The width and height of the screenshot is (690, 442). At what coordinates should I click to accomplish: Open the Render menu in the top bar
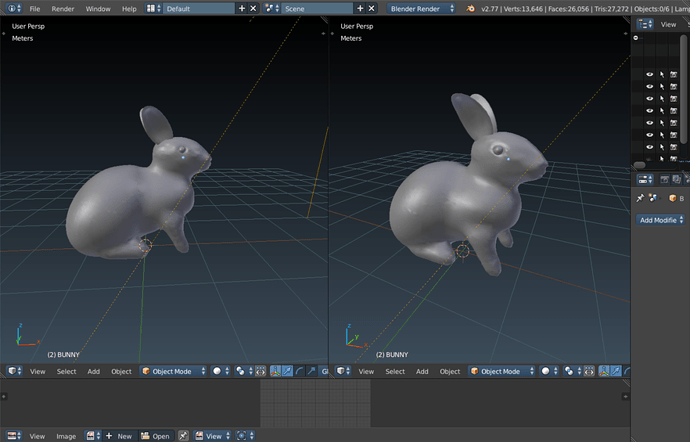click(x=62, y=8)
